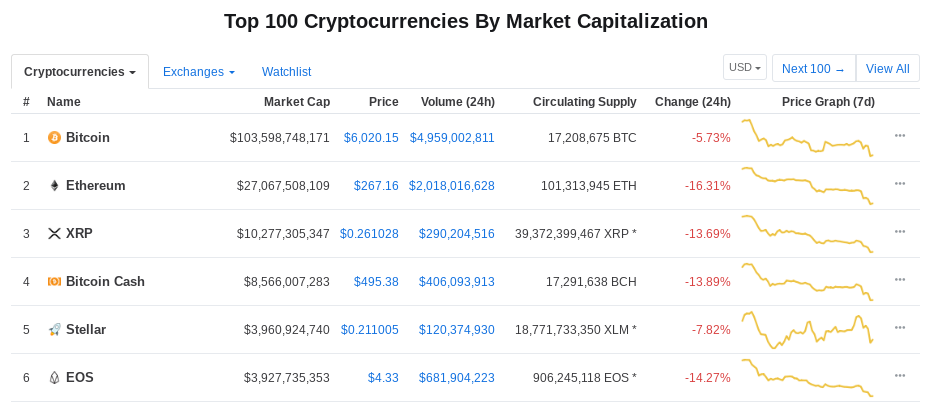The image size is (932, 406).
Task: Open Bitcoin 24h volume link
Action: pos(452,138)
